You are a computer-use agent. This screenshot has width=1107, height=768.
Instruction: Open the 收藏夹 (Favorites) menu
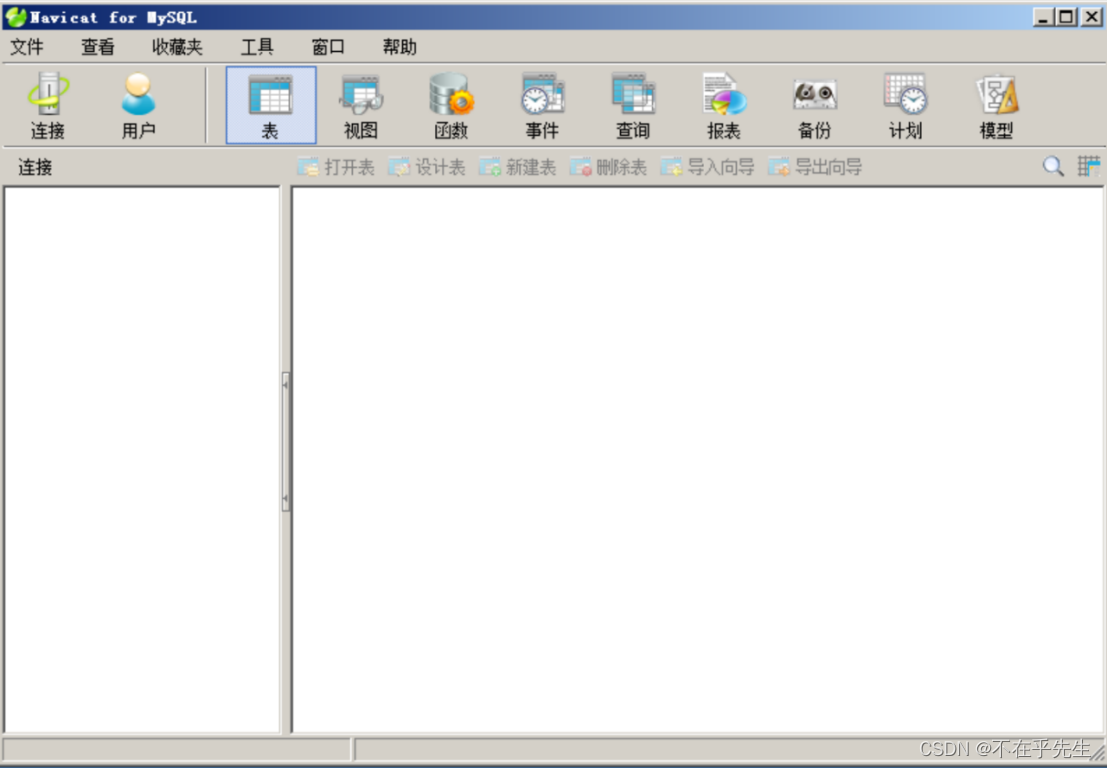(177, 47)
